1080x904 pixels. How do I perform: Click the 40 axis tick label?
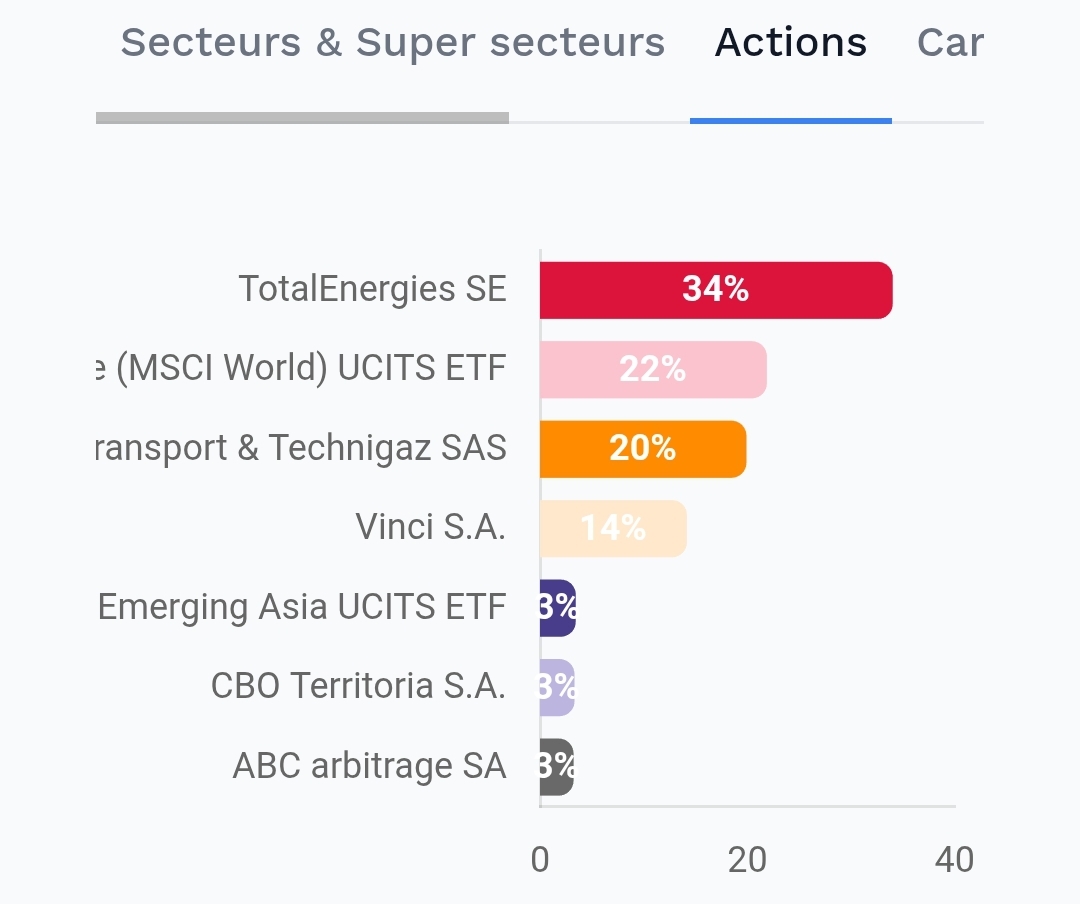[x=954, y=859]
